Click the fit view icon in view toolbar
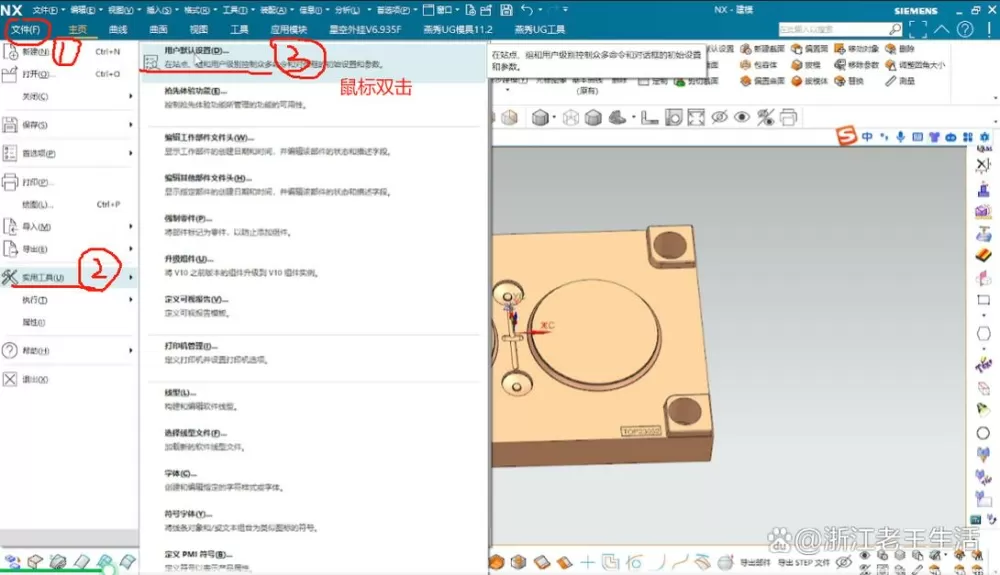 696,117
